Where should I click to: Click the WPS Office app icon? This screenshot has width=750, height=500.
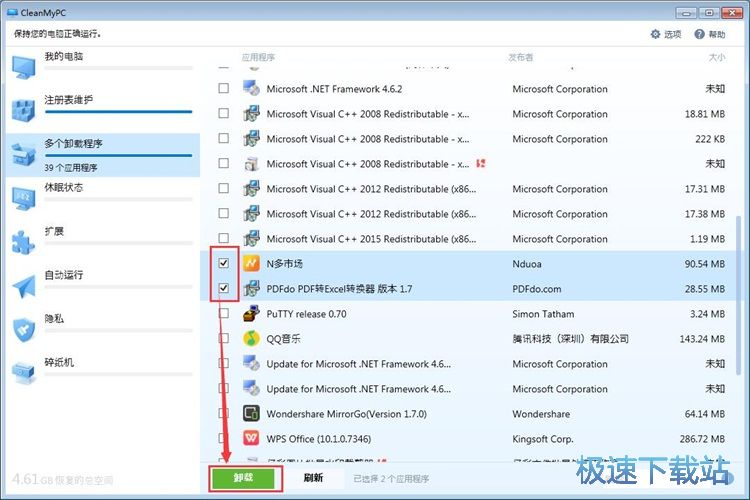tap(252, 438)
